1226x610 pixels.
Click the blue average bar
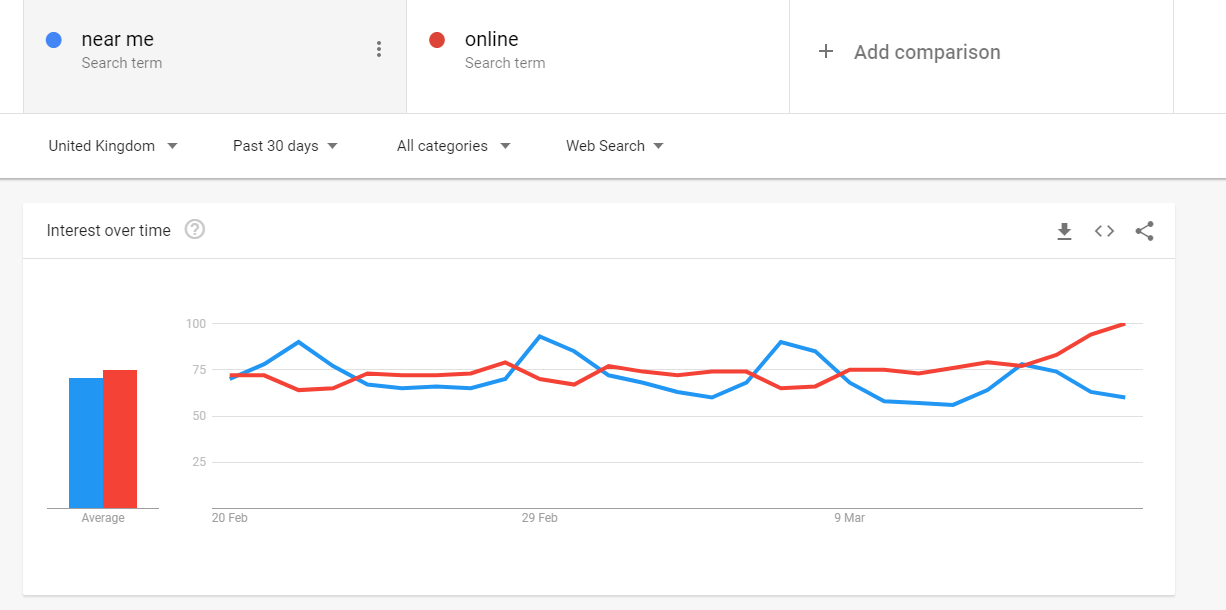click(86, 445)
